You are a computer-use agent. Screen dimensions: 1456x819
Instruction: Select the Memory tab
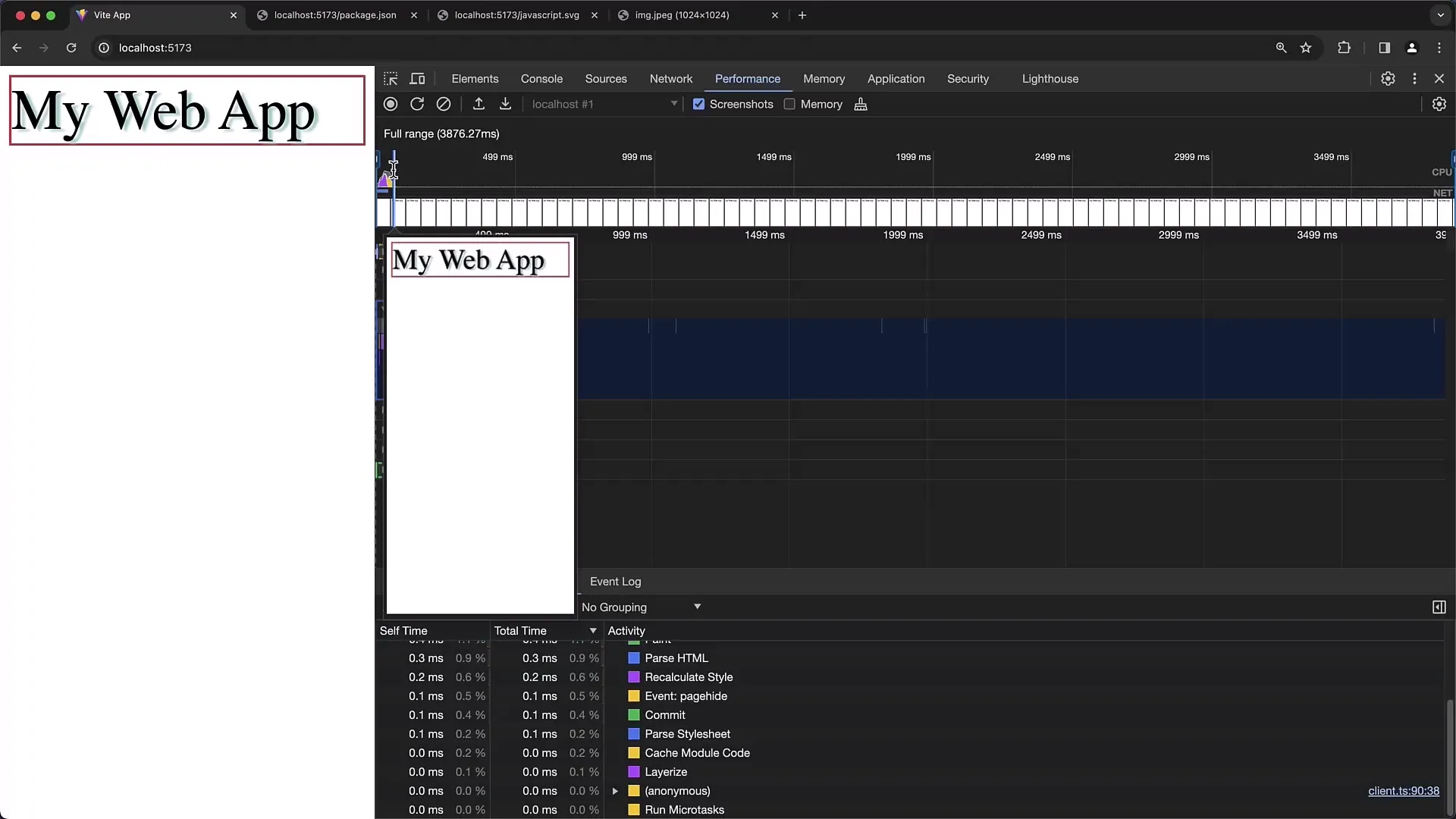[824, 78]
